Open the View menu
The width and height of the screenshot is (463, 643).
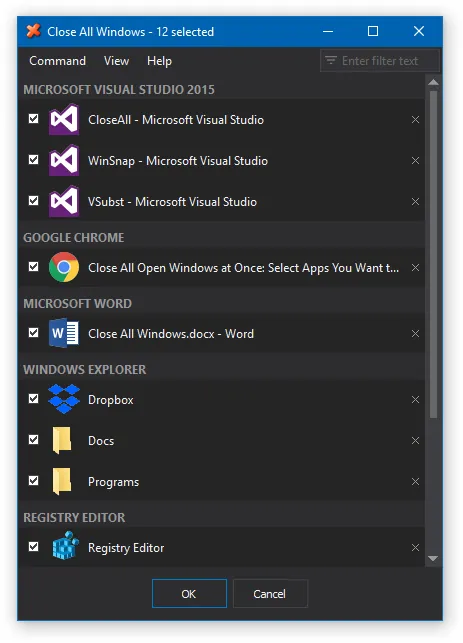tap(116, 61)
